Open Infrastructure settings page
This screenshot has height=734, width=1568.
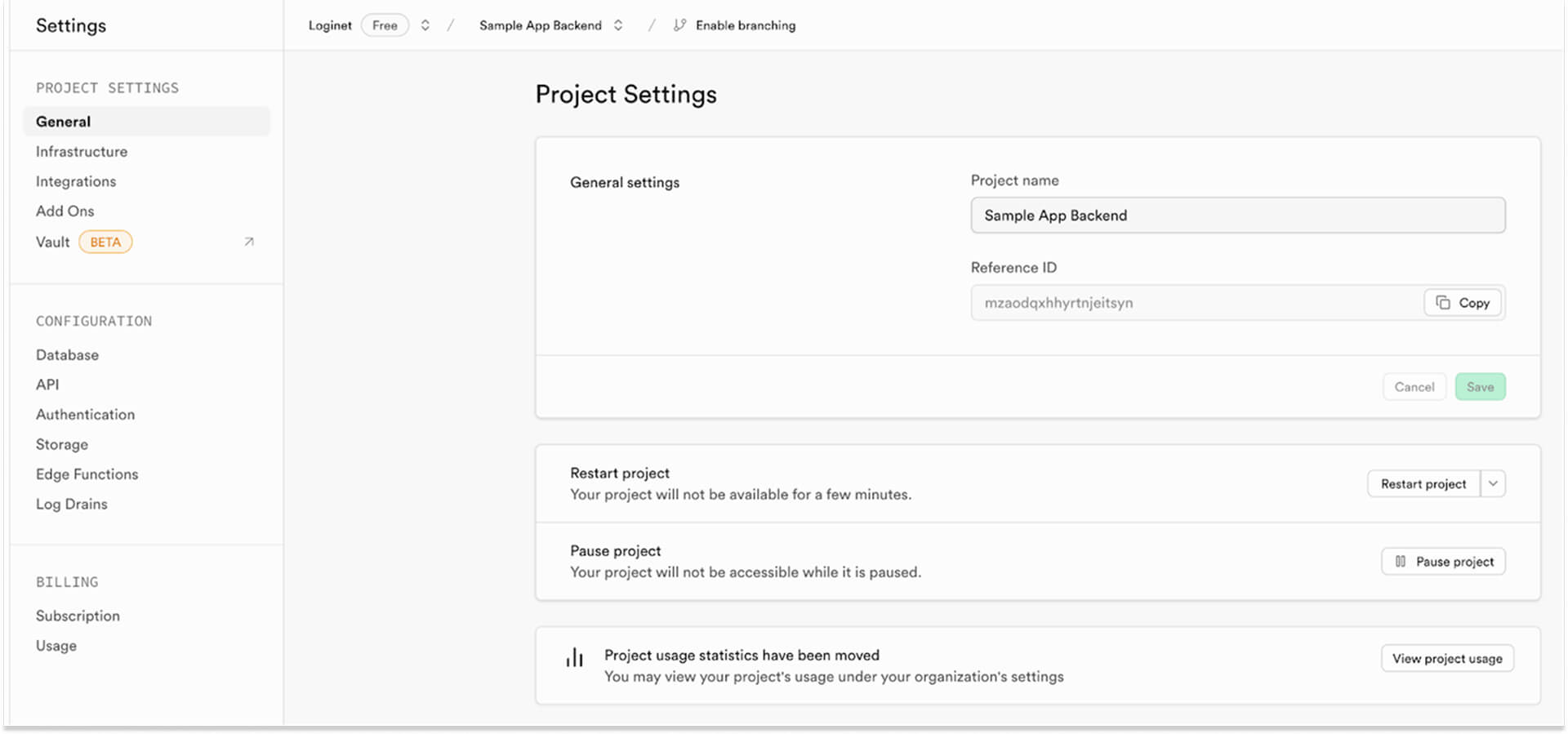[x=82, y=152]
